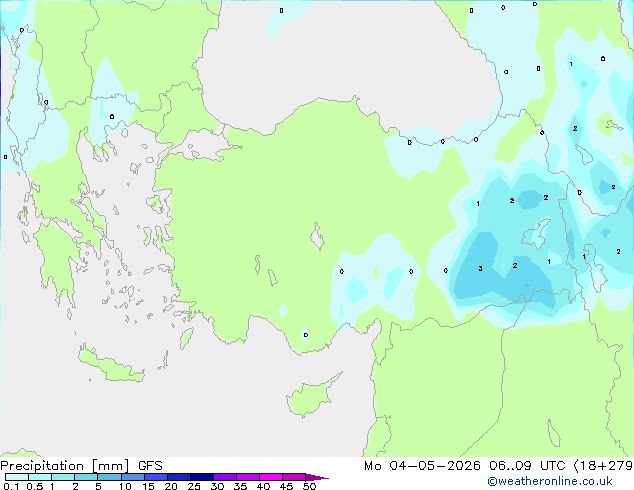Select the legend swatch between 0.1 and 0.5
This screenshot has height=490, width=634.
point(17,477)
